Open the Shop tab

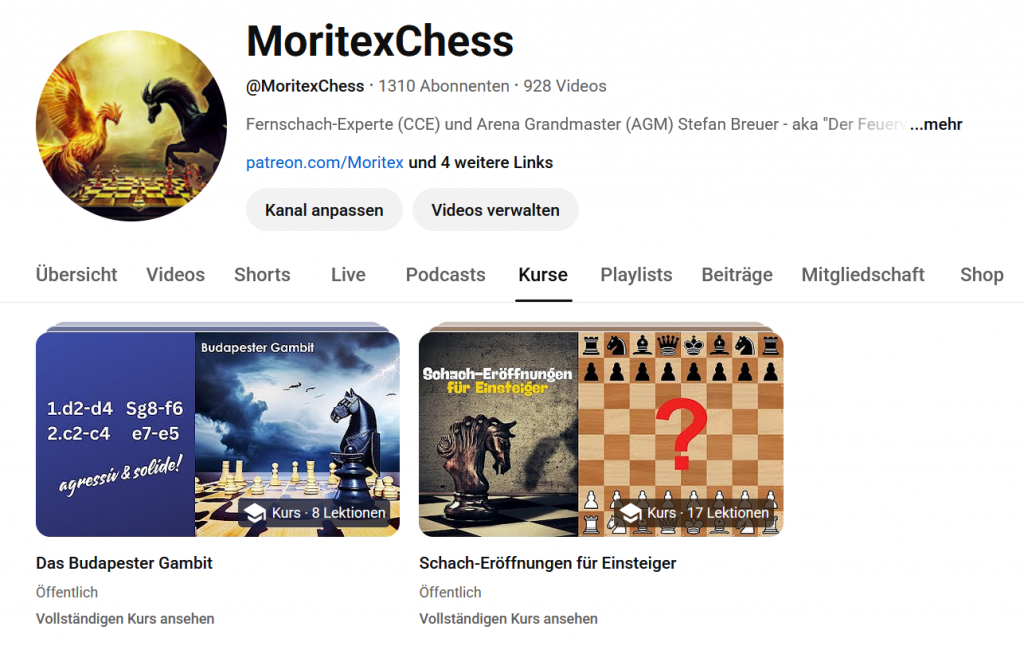(982, 274)
